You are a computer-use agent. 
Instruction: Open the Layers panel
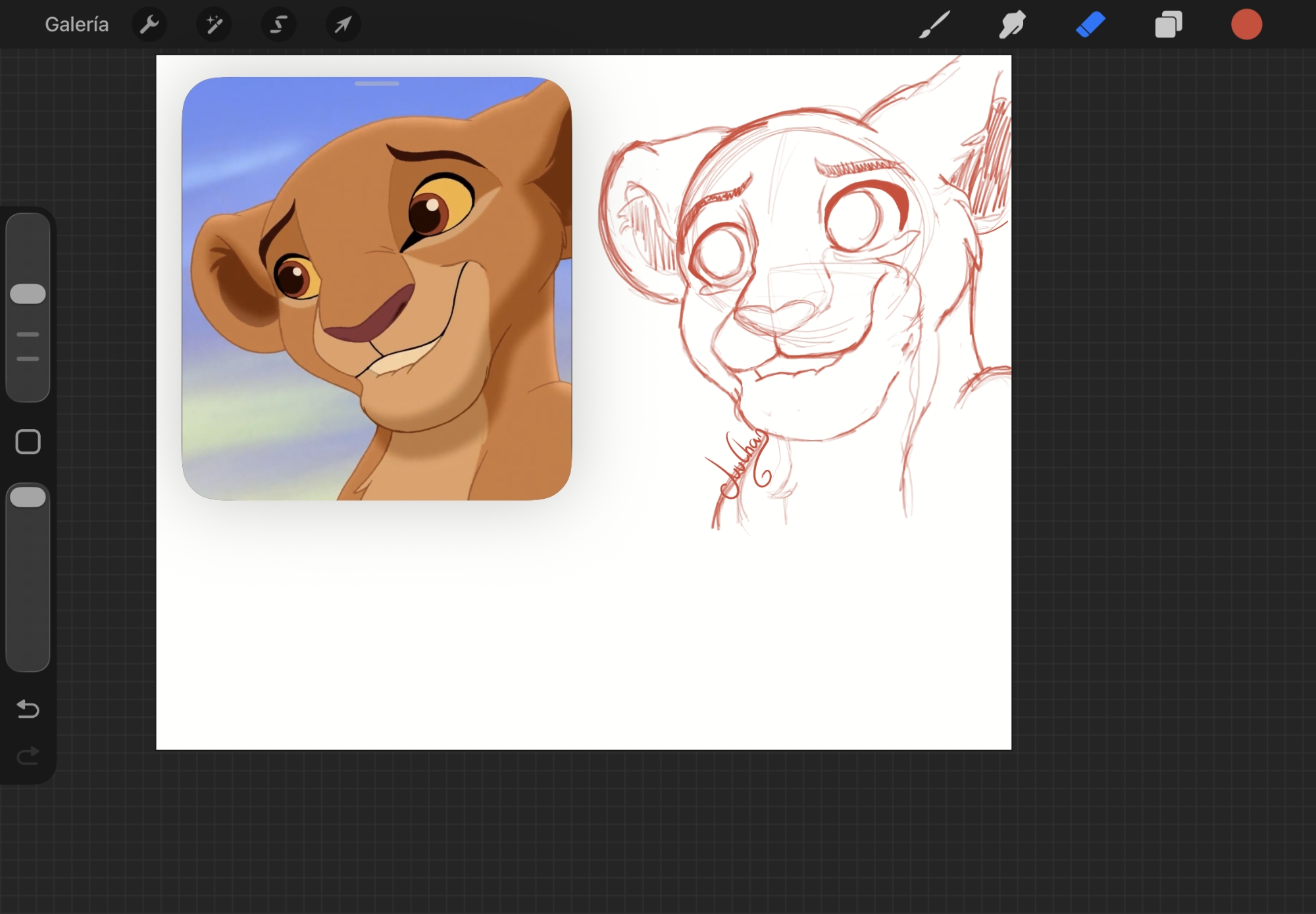tap(1169, 25)
